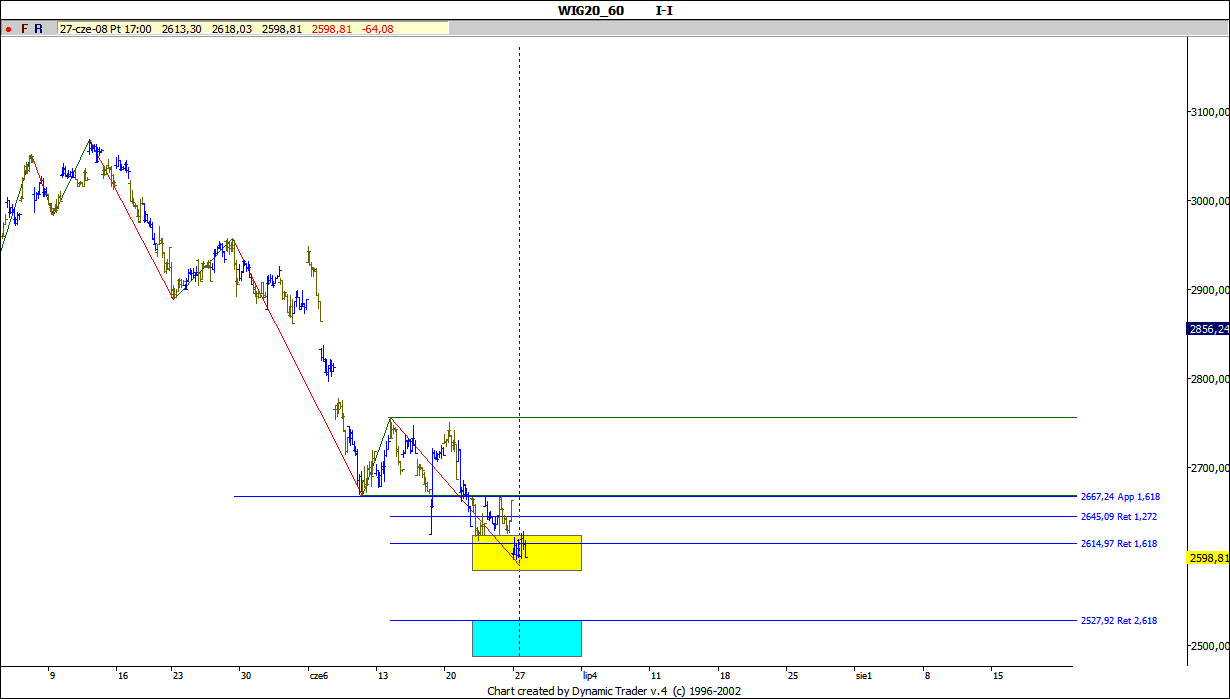Click the 3000,00 price axis label
Screen dimensions: 1230x699
coord(1209,201)
